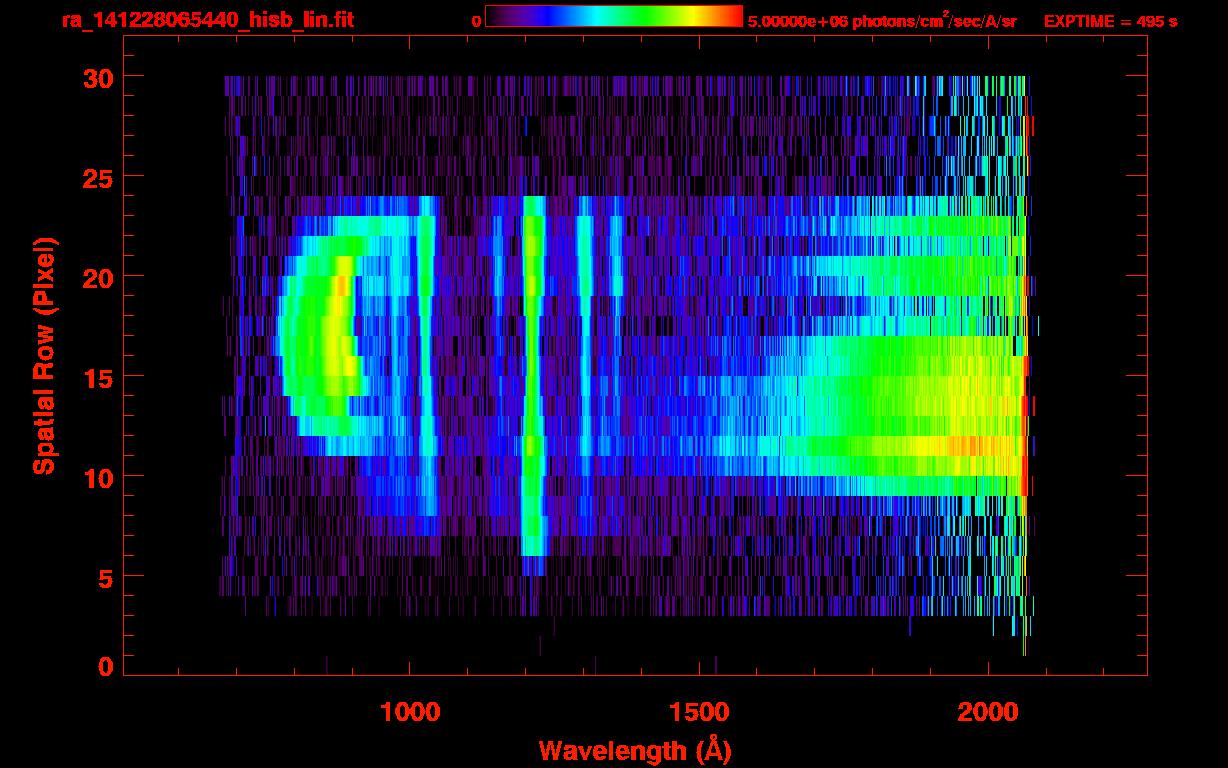1228x768 pixels.
Task: Click the 1000 wavelength tick label
Action: tap(409, 712)
